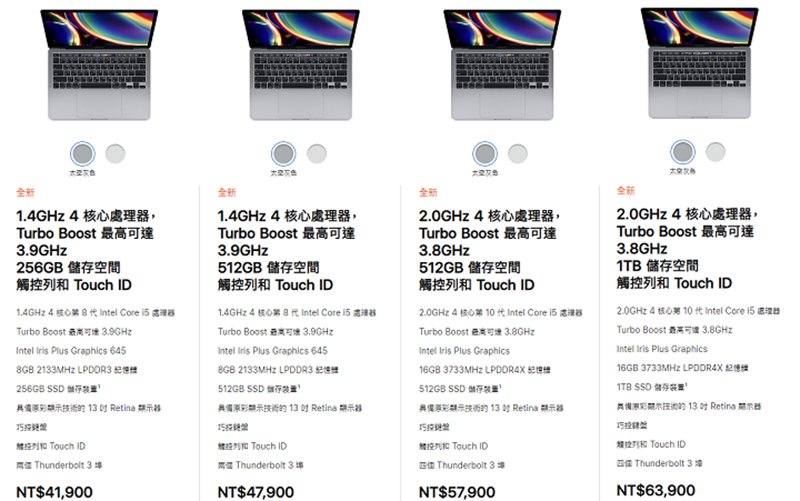800x501 pixels.
Task: Select space gray swatch for NT$57,900 model
Action: [485, 154]
